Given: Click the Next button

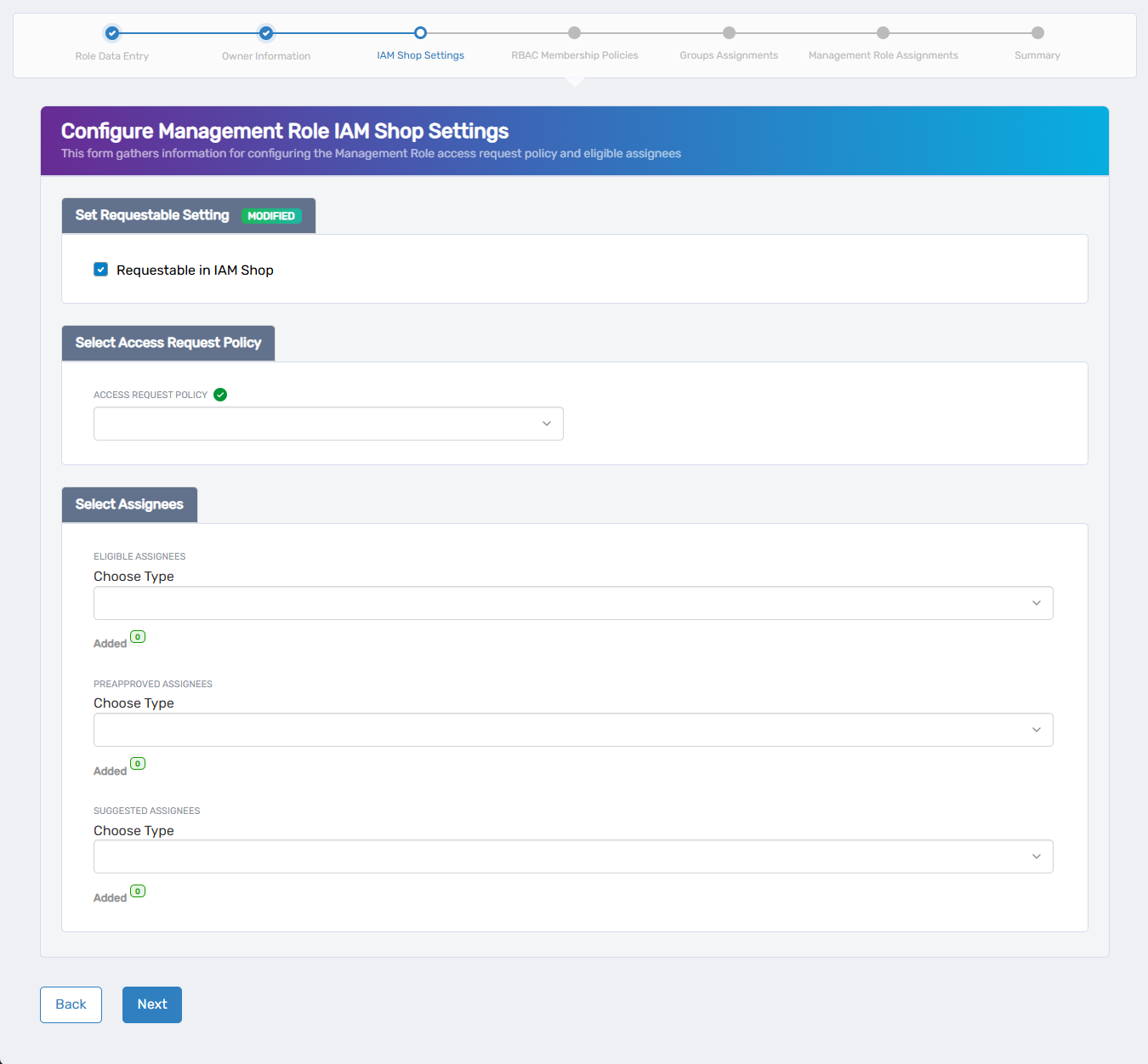Looking at the screenshot, I should [152, 1004].
